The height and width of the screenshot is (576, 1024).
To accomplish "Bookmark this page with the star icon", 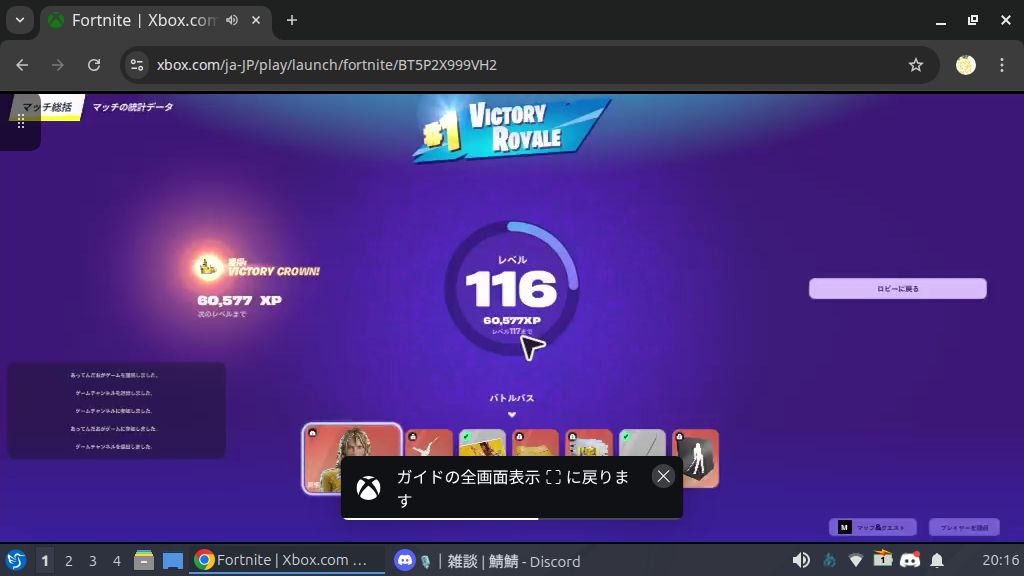I will [x=916, y=65].
